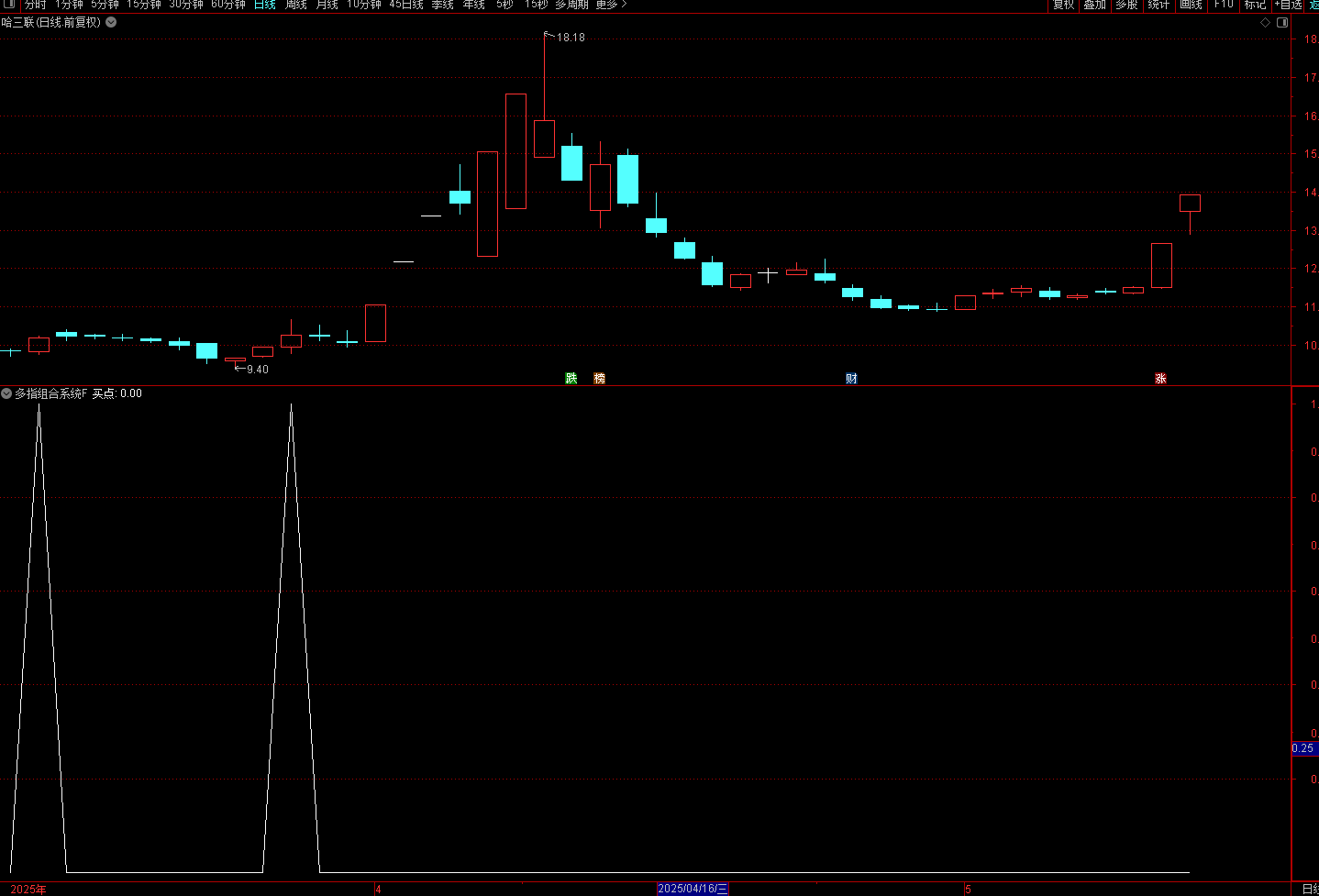Viewport: 1319px width, 896px height.
Task: Click the red 涨 event marker
Action: [1160, 378]
